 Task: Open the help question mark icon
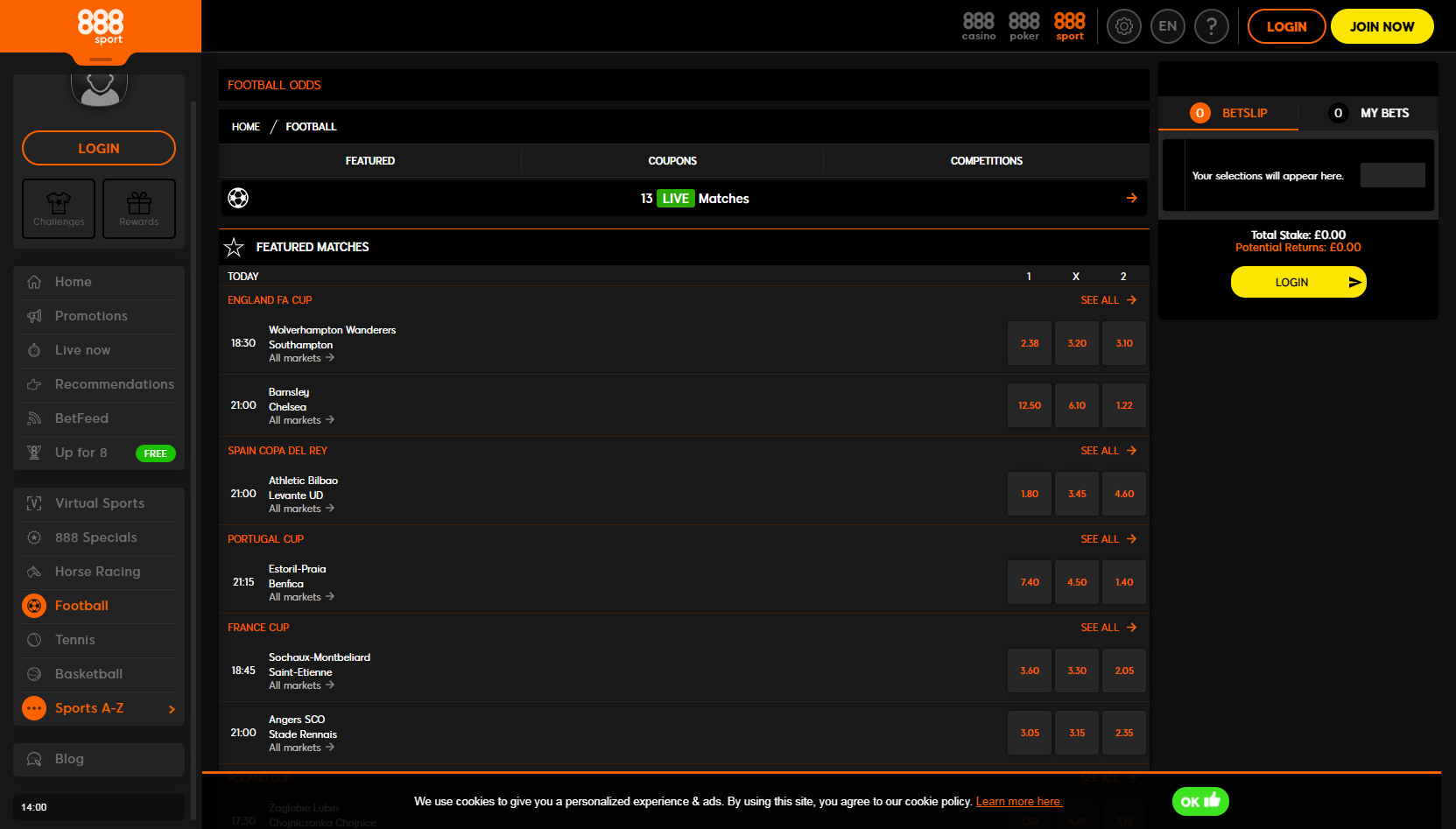(1212, 26)
